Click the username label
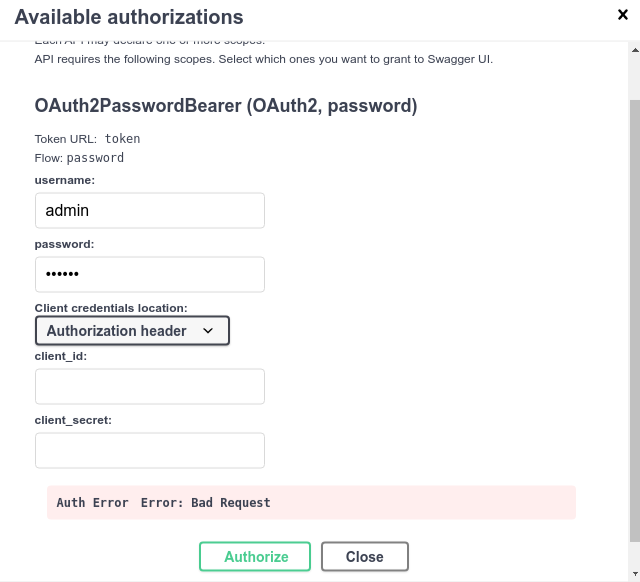Viewport: 640px width, 582px height. [x=65, y=180]
